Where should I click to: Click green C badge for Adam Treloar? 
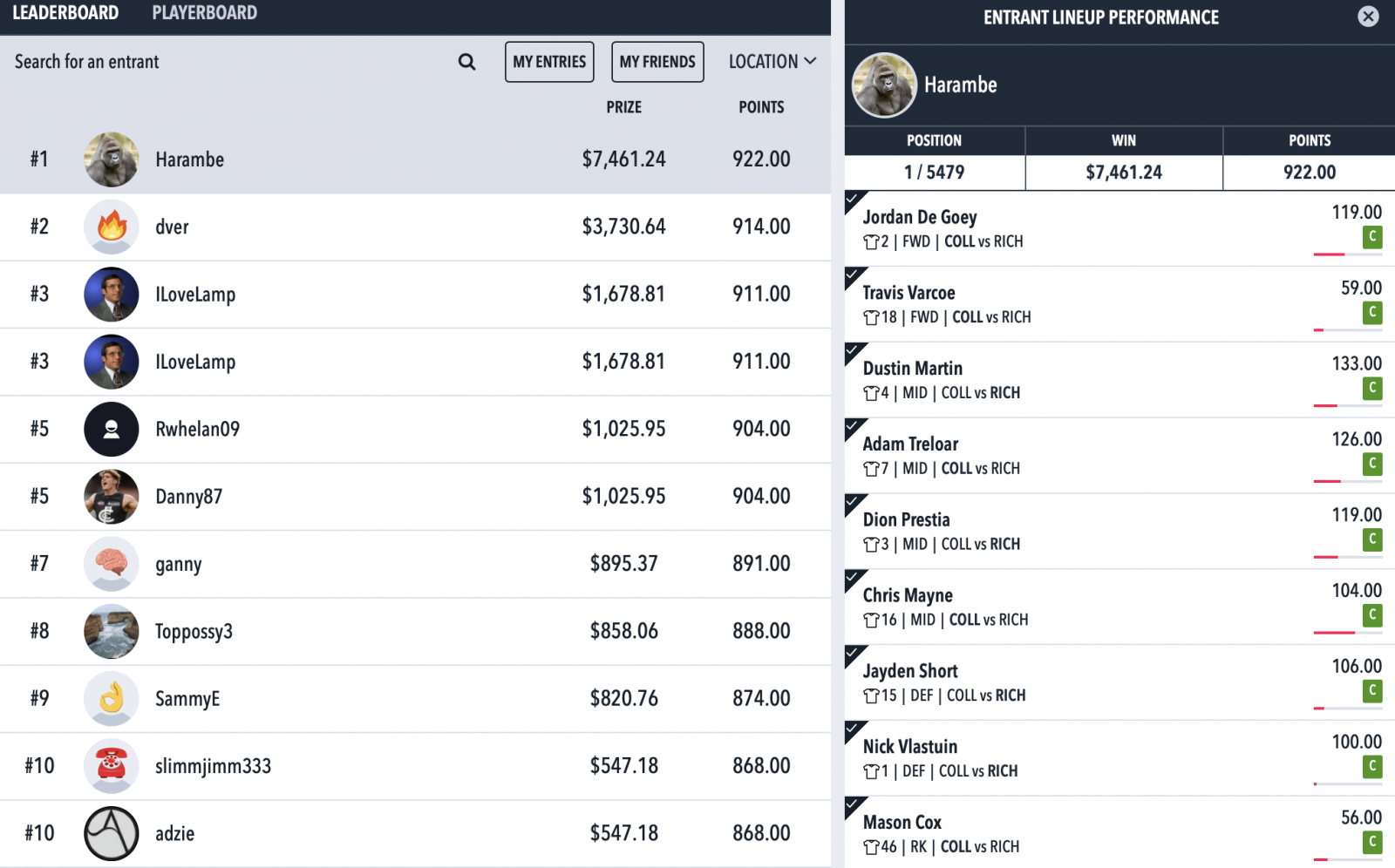click(x=1372, y=465)
